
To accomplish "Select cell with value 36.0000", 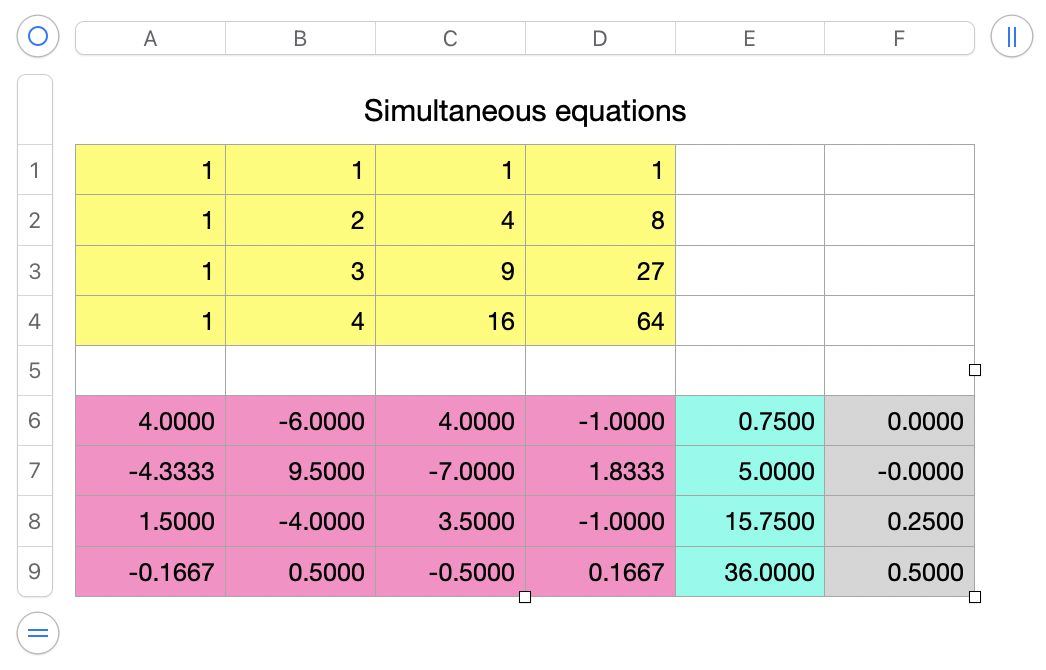I will [x=750, y=571].
